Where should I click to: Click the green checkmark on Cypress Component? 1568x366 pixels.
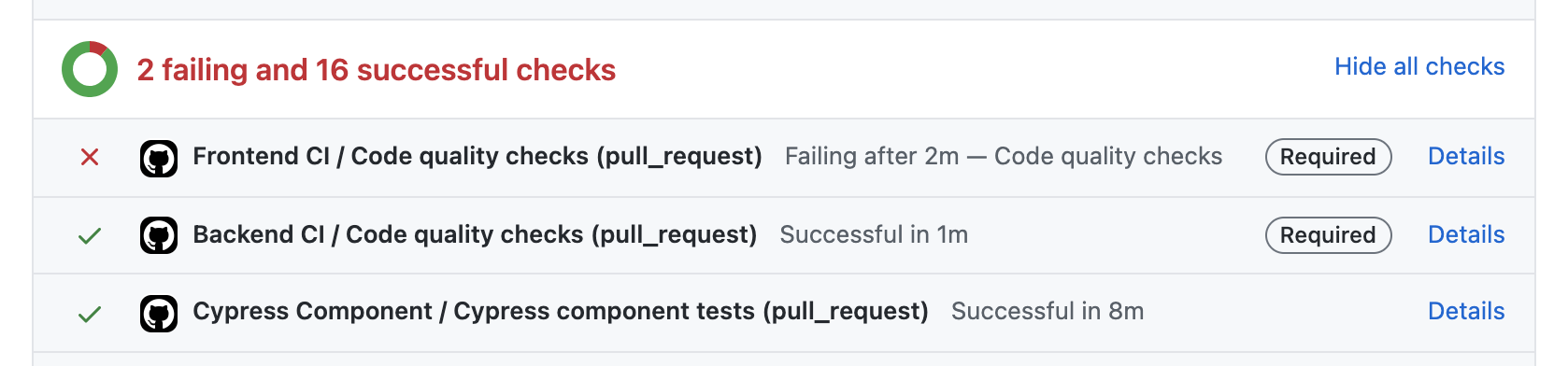coord(90,314)
